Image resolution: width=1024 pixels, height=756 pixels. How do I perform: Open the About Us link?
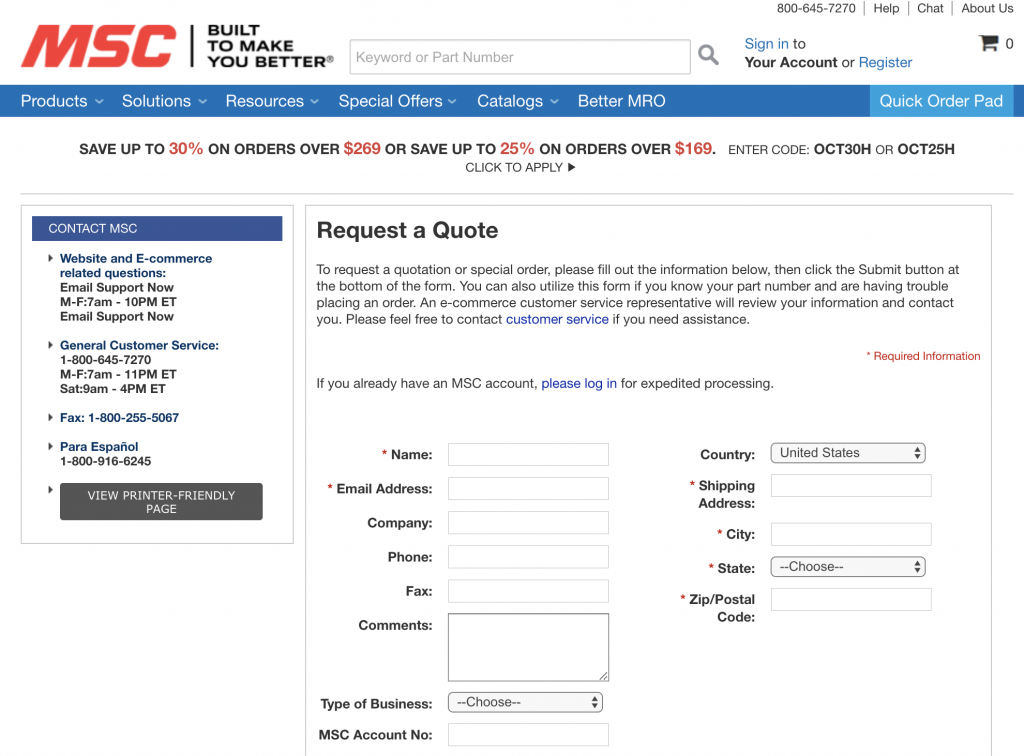pos(987,8)
